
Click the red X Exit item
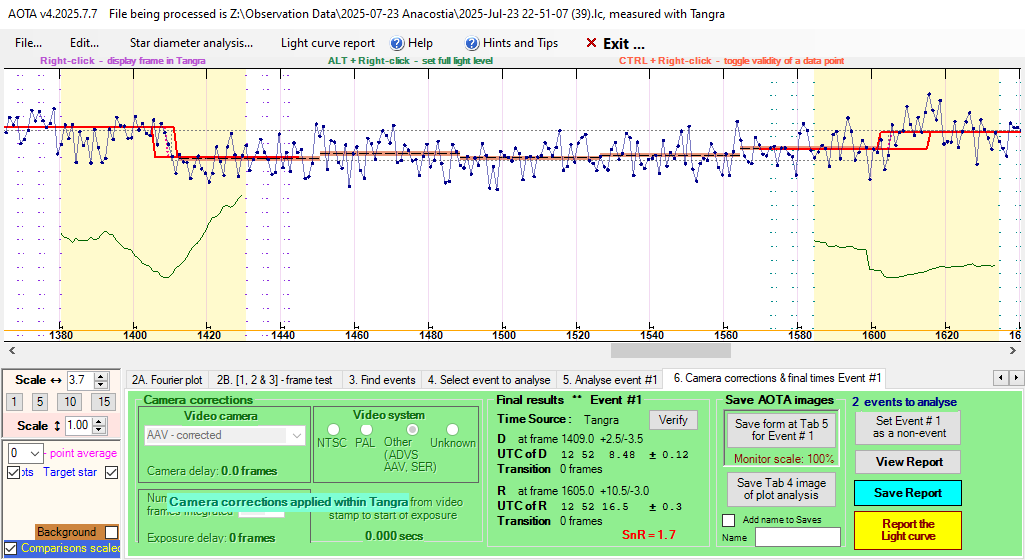coord(615,44)
